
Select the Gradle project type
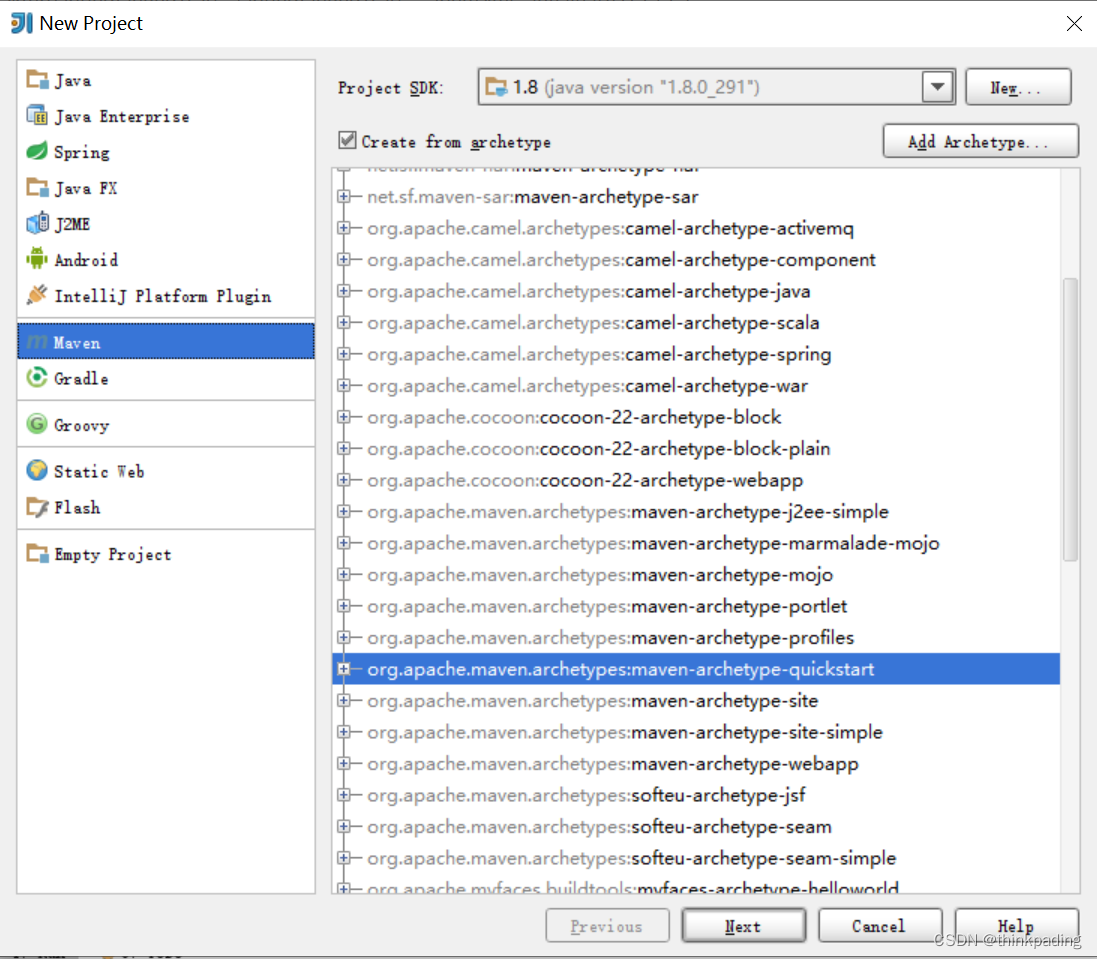tap(166, 378)
